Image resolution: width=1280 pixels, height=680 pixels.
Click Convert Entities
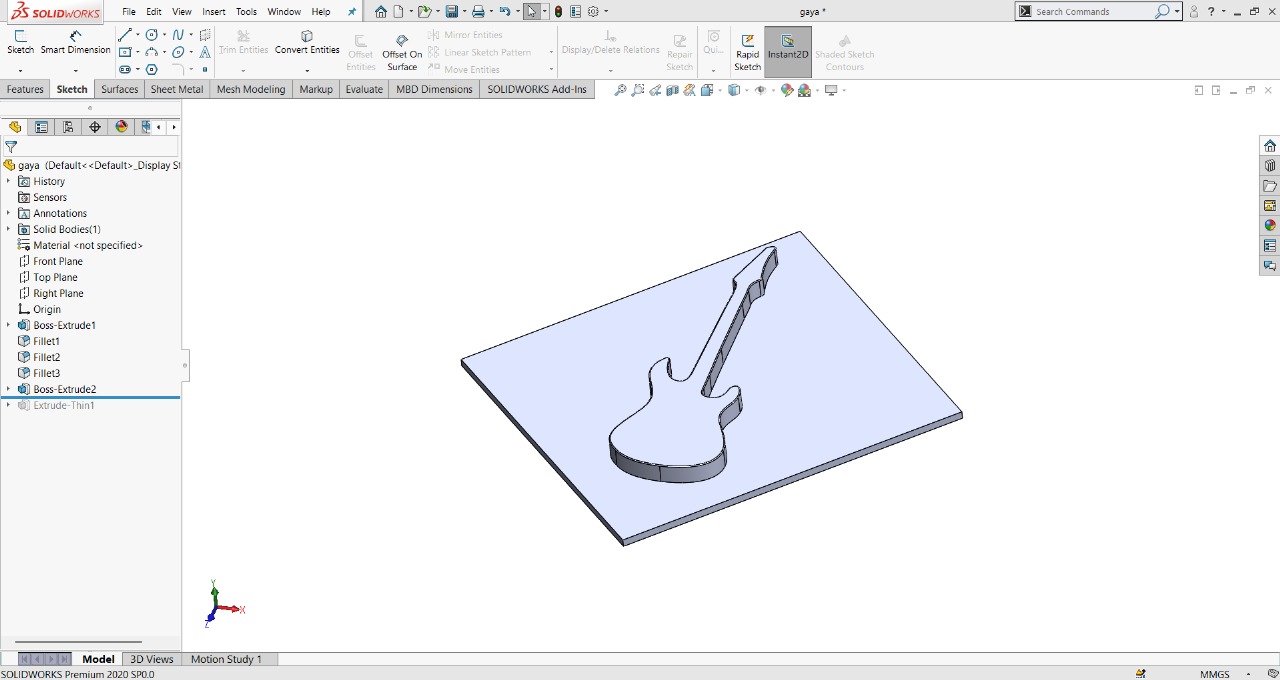pyautogui.click(x=307, y=43)
